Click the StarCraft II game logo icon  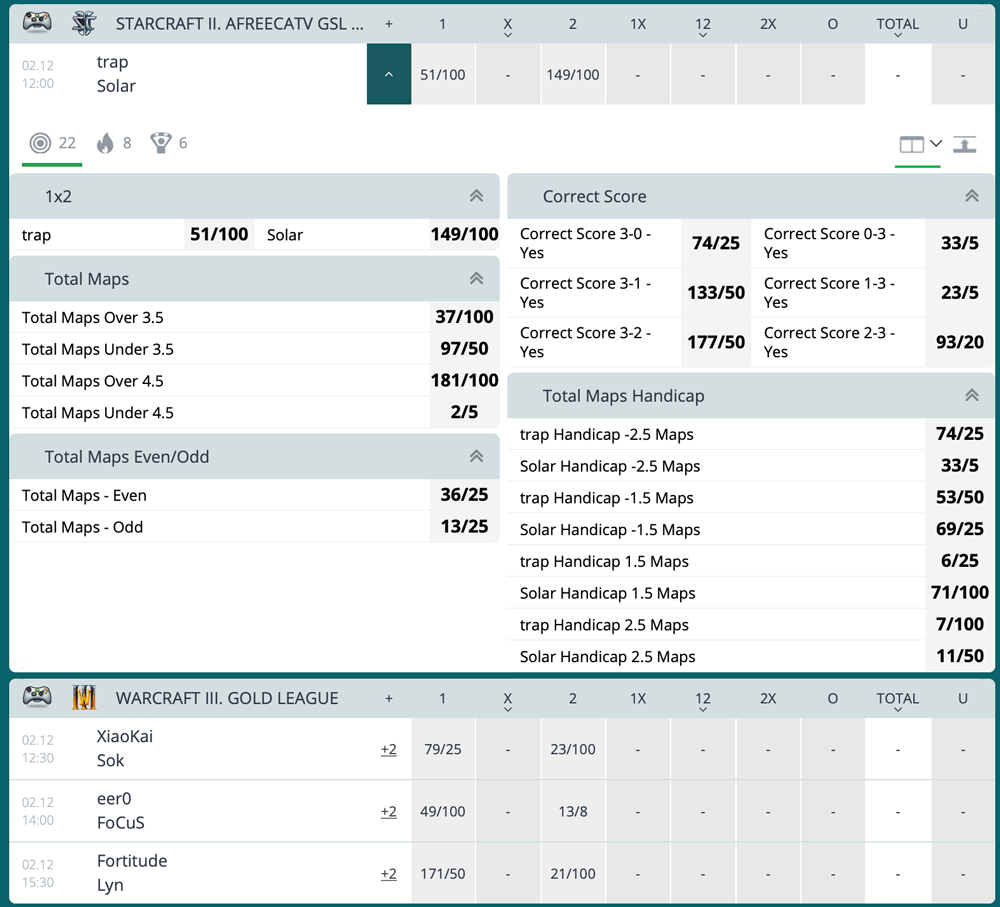pyautogui.click(x=84, y=24)
